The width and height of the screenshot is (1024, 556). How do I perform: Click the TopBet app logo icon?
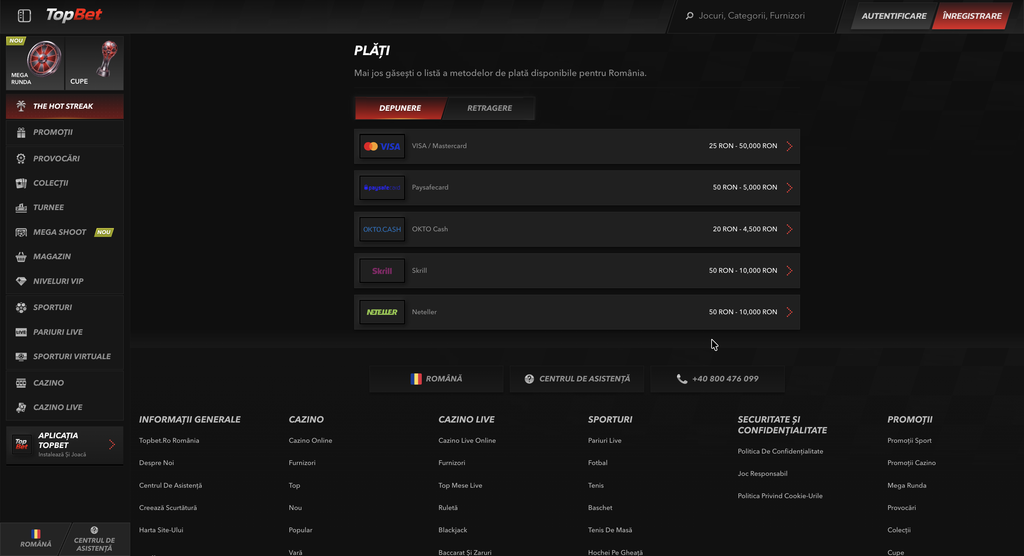[x=22, y=445]
